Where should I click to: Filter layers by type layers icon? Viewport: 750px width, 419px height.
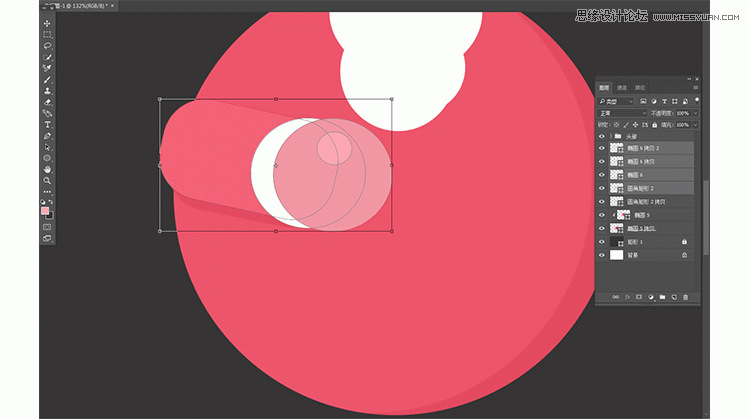pyautogui.click(x=664, y=101)
